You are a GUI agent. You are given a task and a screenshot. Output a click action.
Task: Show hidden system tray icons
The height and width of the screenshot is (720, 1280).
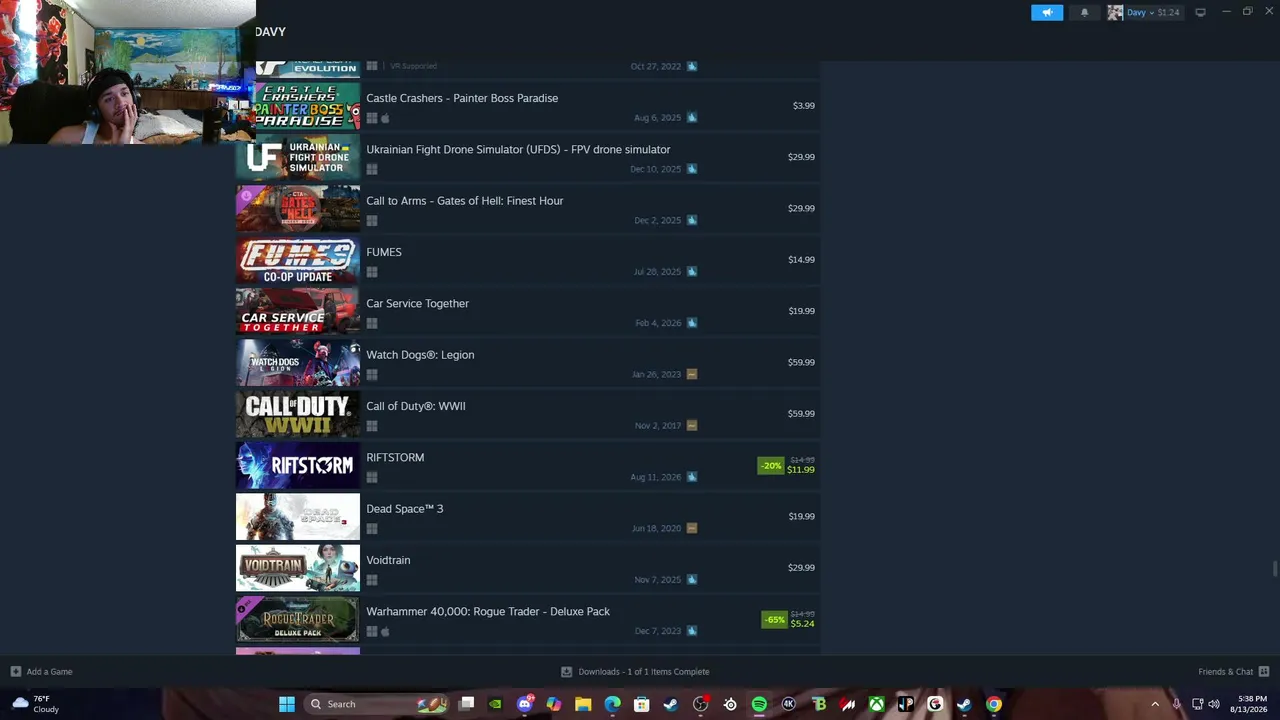coord(1155,704)
